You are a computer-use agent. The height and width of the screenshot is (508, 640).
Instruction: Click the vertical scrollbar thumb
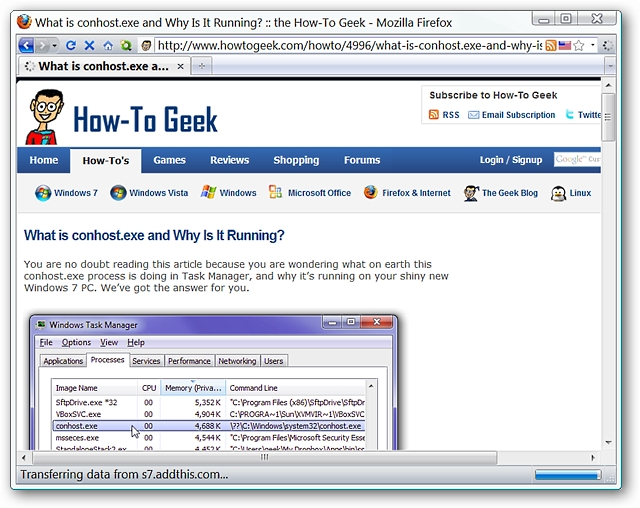click(608, 117)
